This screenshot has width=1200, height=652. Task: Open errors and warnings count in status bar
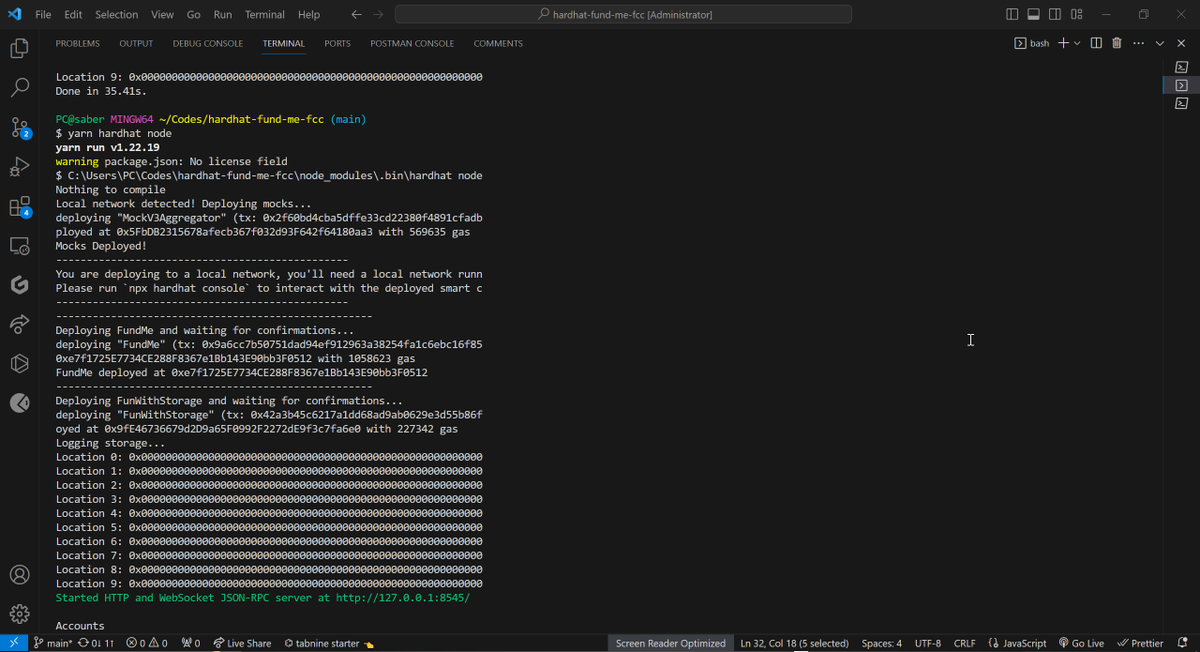147,643
